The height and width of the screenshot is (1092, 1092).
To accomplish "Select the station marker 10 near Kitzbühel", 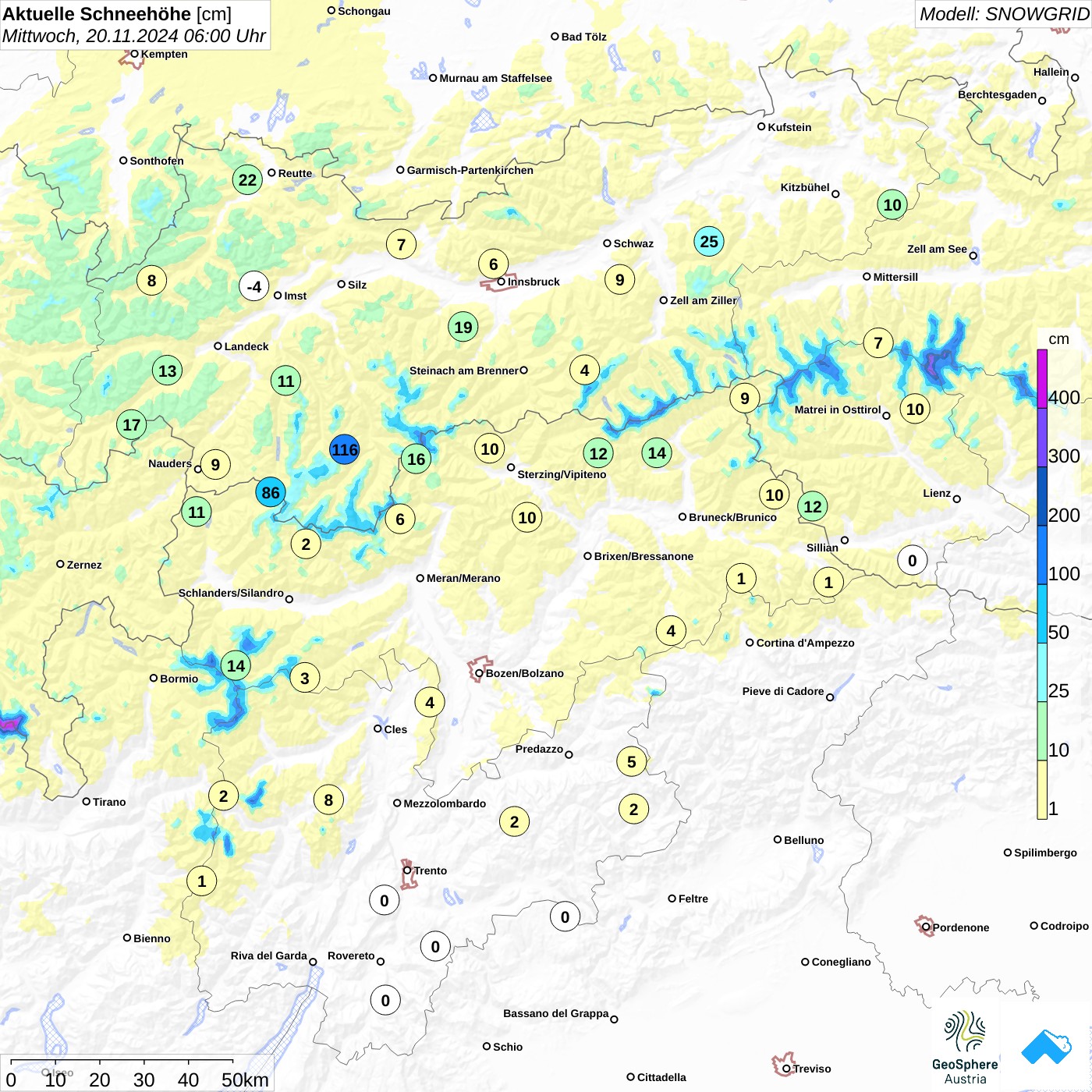I will coord(892,204).
